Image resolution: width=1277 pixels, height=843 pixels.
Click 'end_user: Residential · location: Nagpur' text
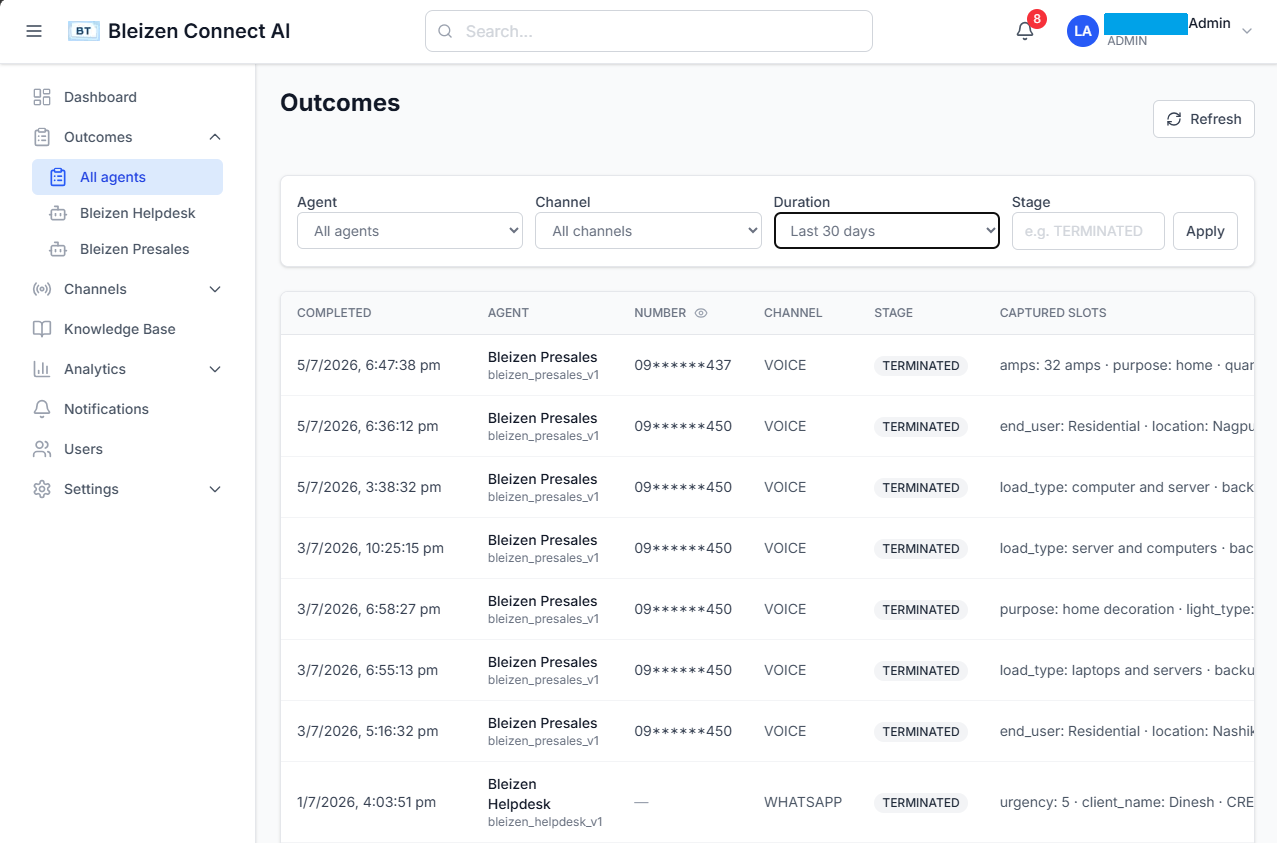[1127, 426]
